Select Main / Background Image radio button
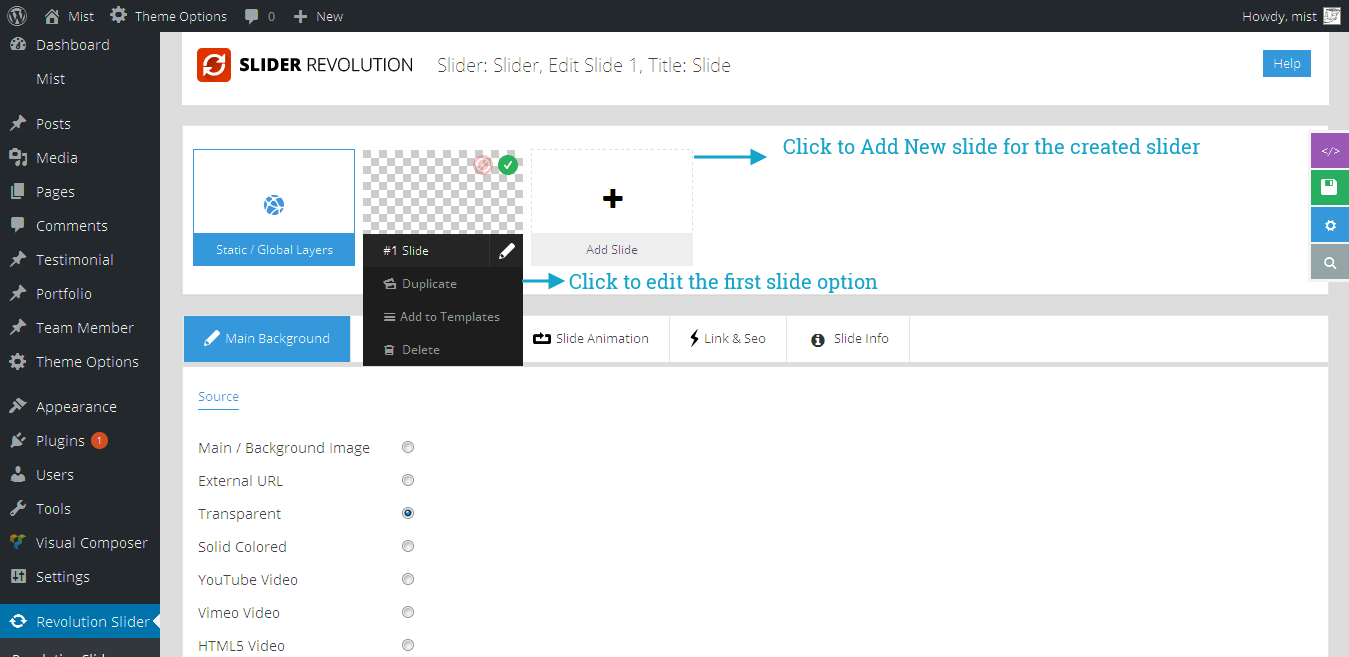Viewport: 1349px width, 657px height. click(408, 447)
